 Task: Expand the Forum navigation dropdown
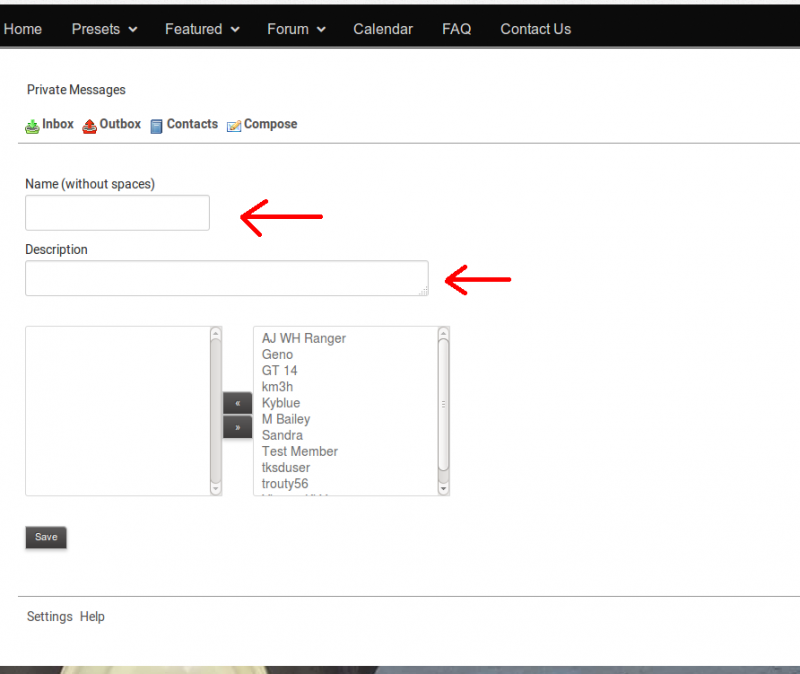296,29
